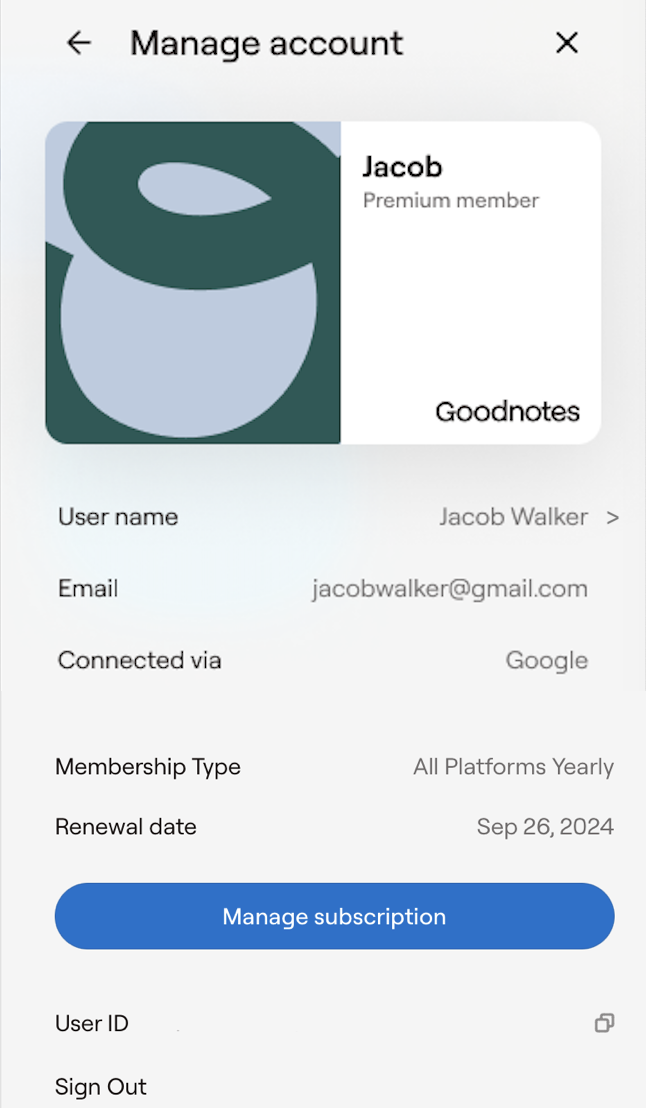646x1108 pixels.
Task: Select the Jacob Walker user name value
Action: pyautogui.click(x=513, y=517)
